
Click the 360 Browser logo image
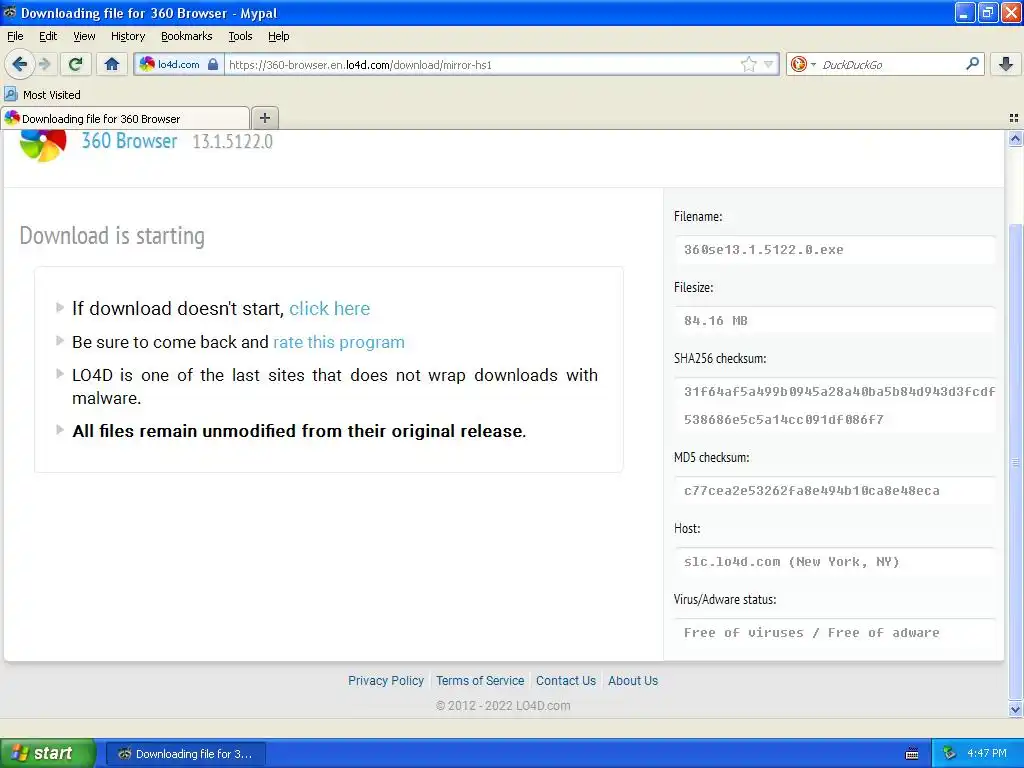pos(43,145)
